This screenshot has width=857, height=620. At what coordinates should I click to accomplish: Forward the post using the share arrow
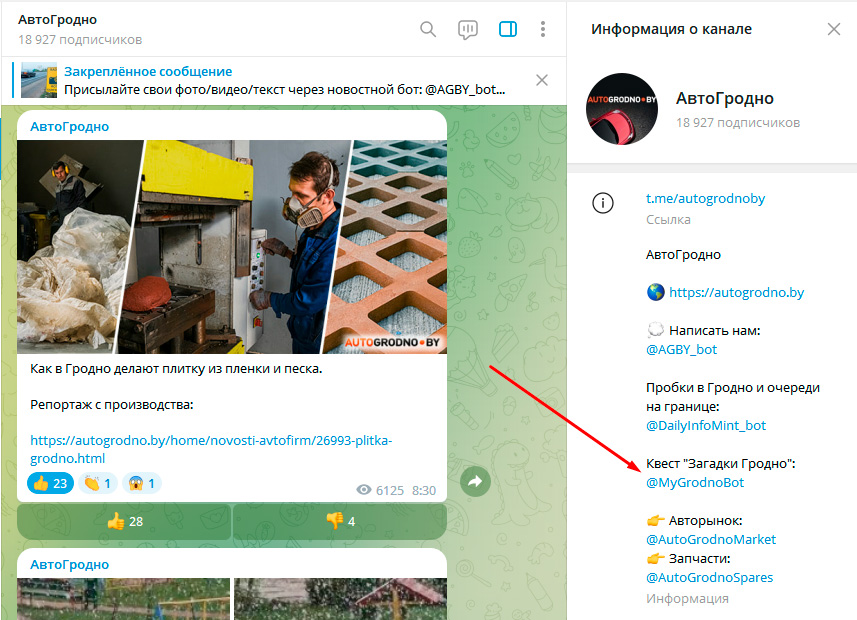(474, 481)
